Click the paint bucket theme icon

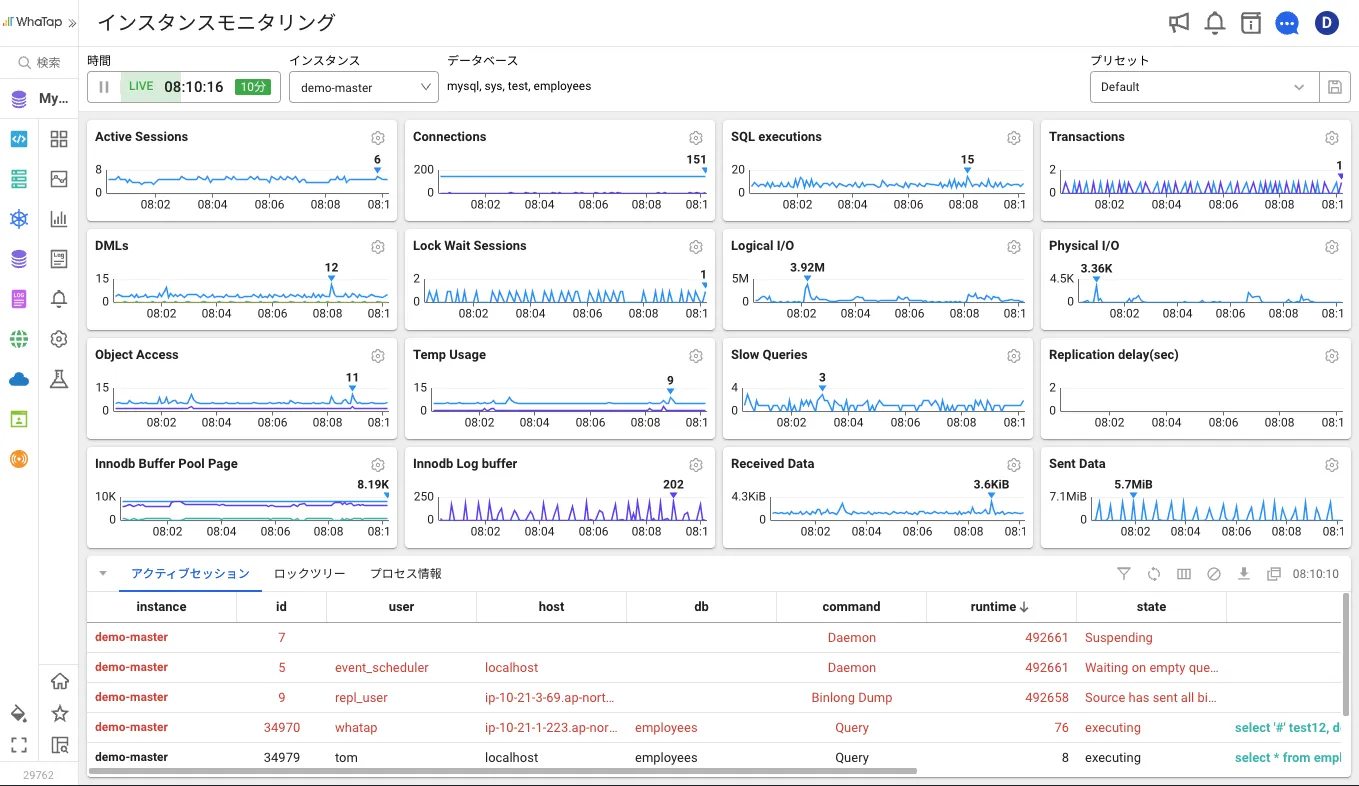pos(19,714)
